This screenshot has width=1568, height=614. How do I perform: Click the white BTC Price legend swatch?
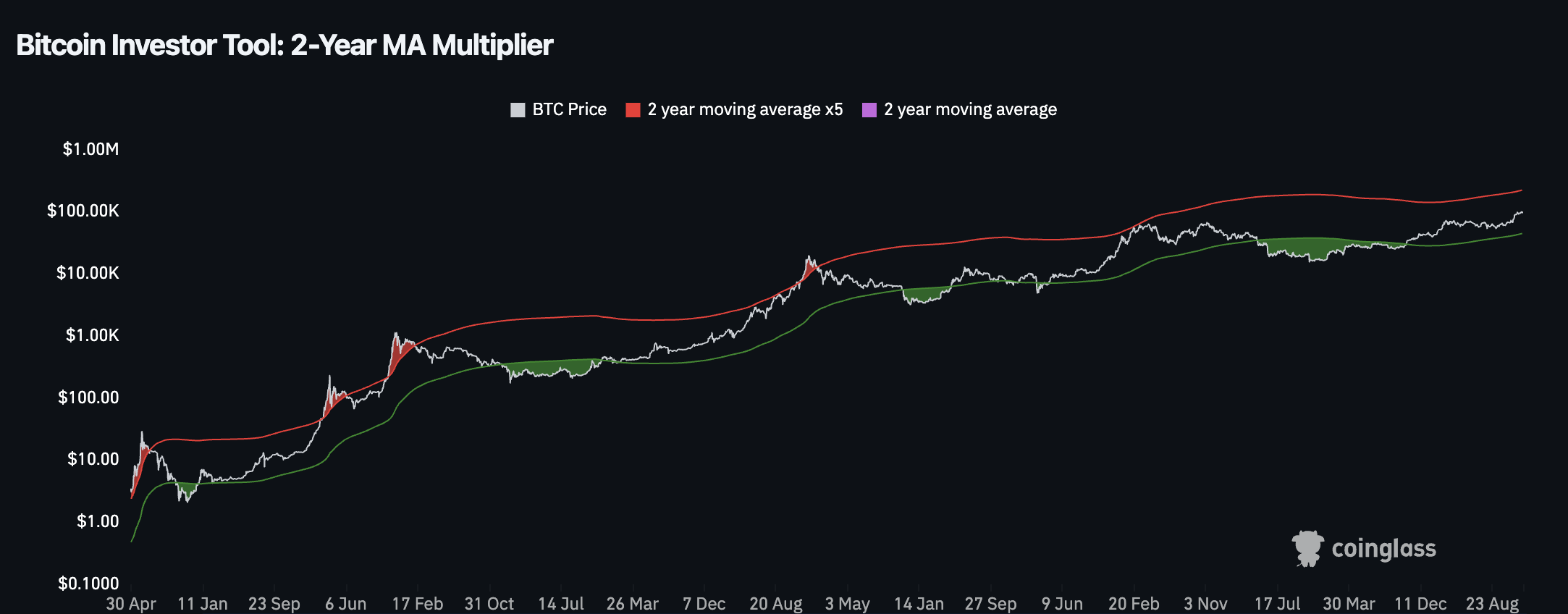[x=518, y=110]
